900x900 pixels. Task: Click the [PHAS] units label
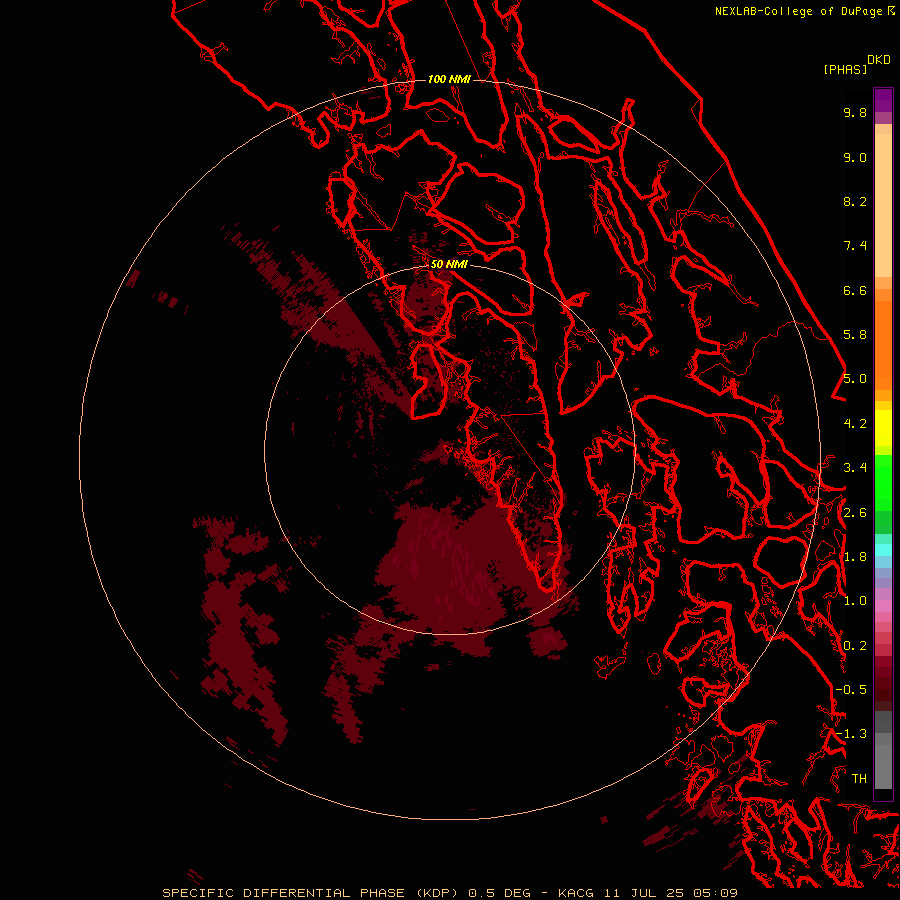pyautogui.click(x=845, y=70)
